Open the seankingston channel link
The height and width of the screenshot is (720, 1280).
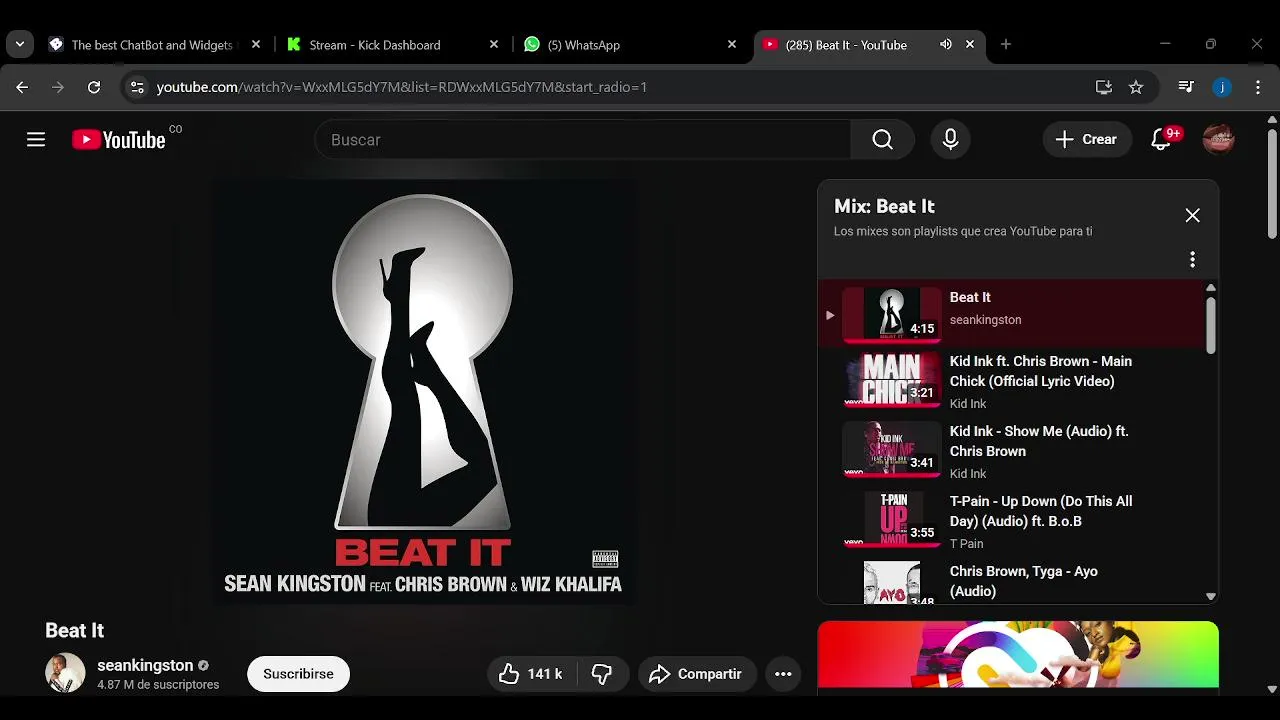coord(145,665)
